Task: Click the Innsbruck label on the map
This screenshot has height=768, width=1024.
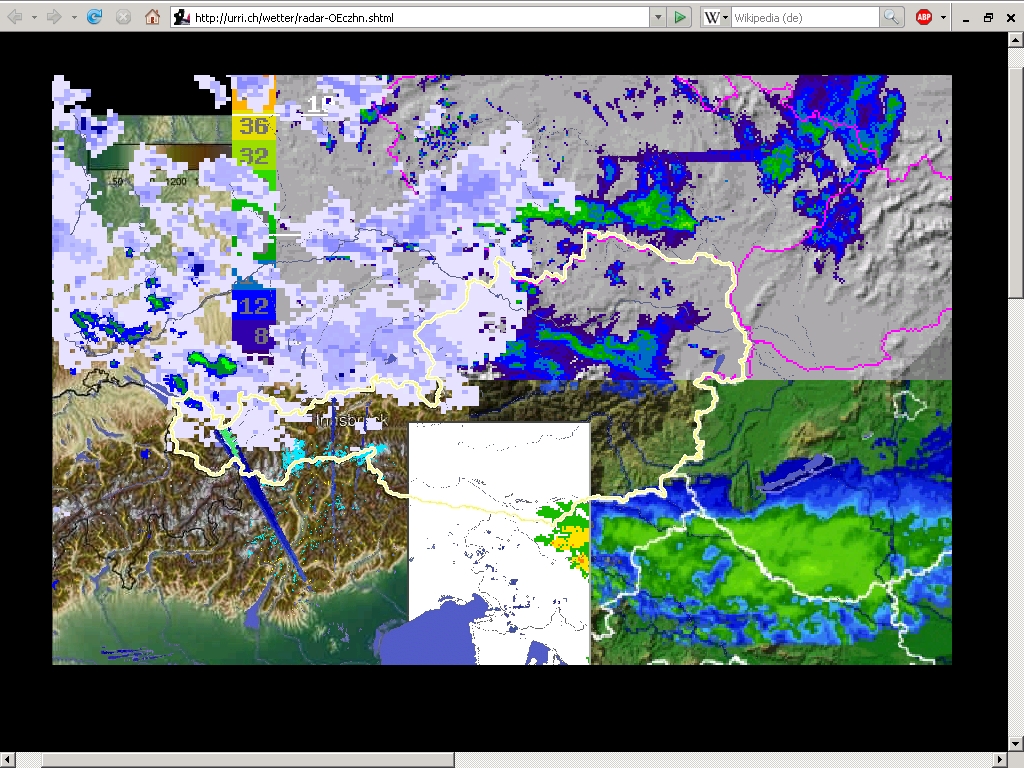Action: pos(352,421)
